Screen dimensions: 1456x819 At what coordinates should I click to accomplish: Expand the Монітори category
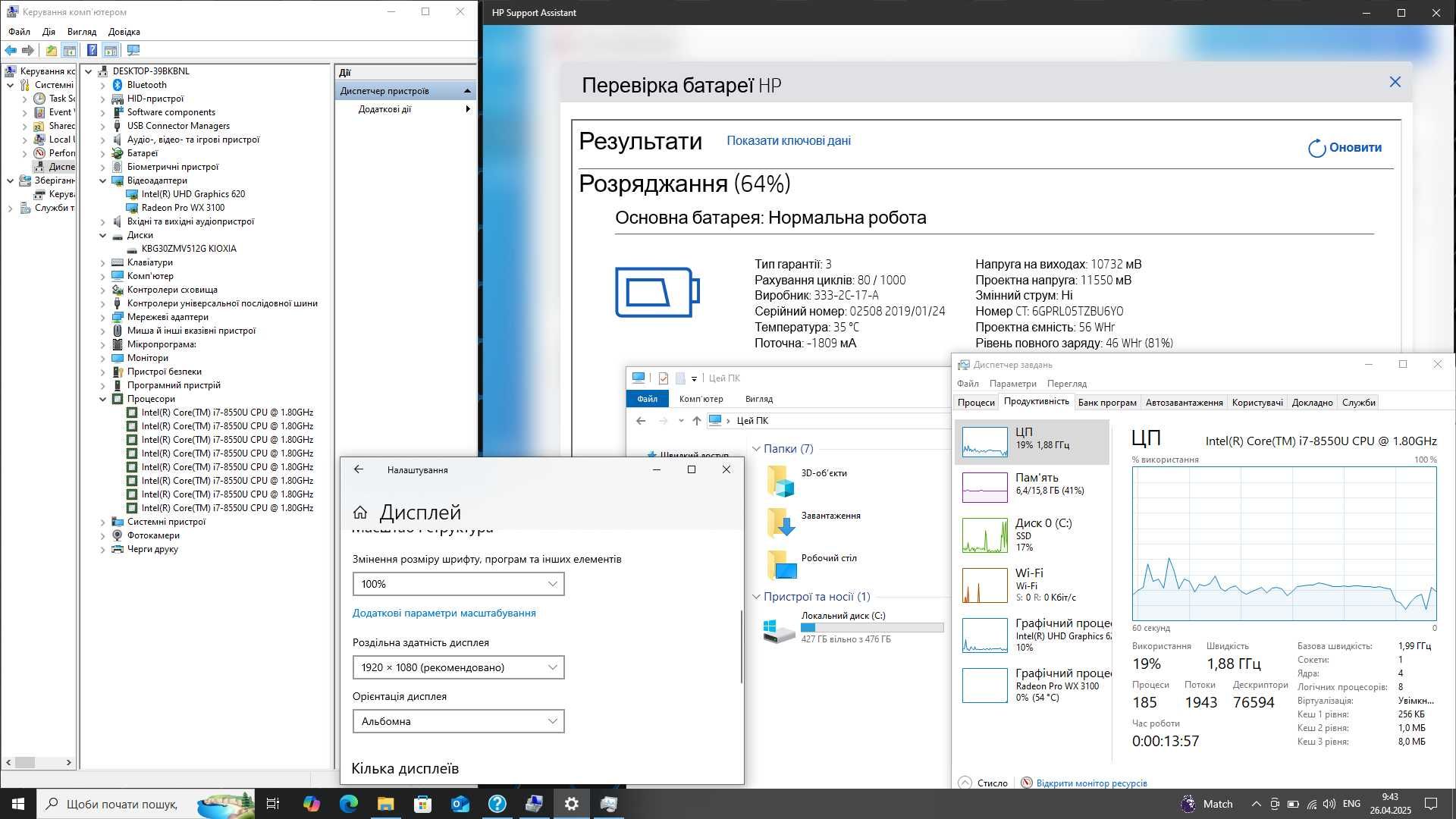[103, 358]
